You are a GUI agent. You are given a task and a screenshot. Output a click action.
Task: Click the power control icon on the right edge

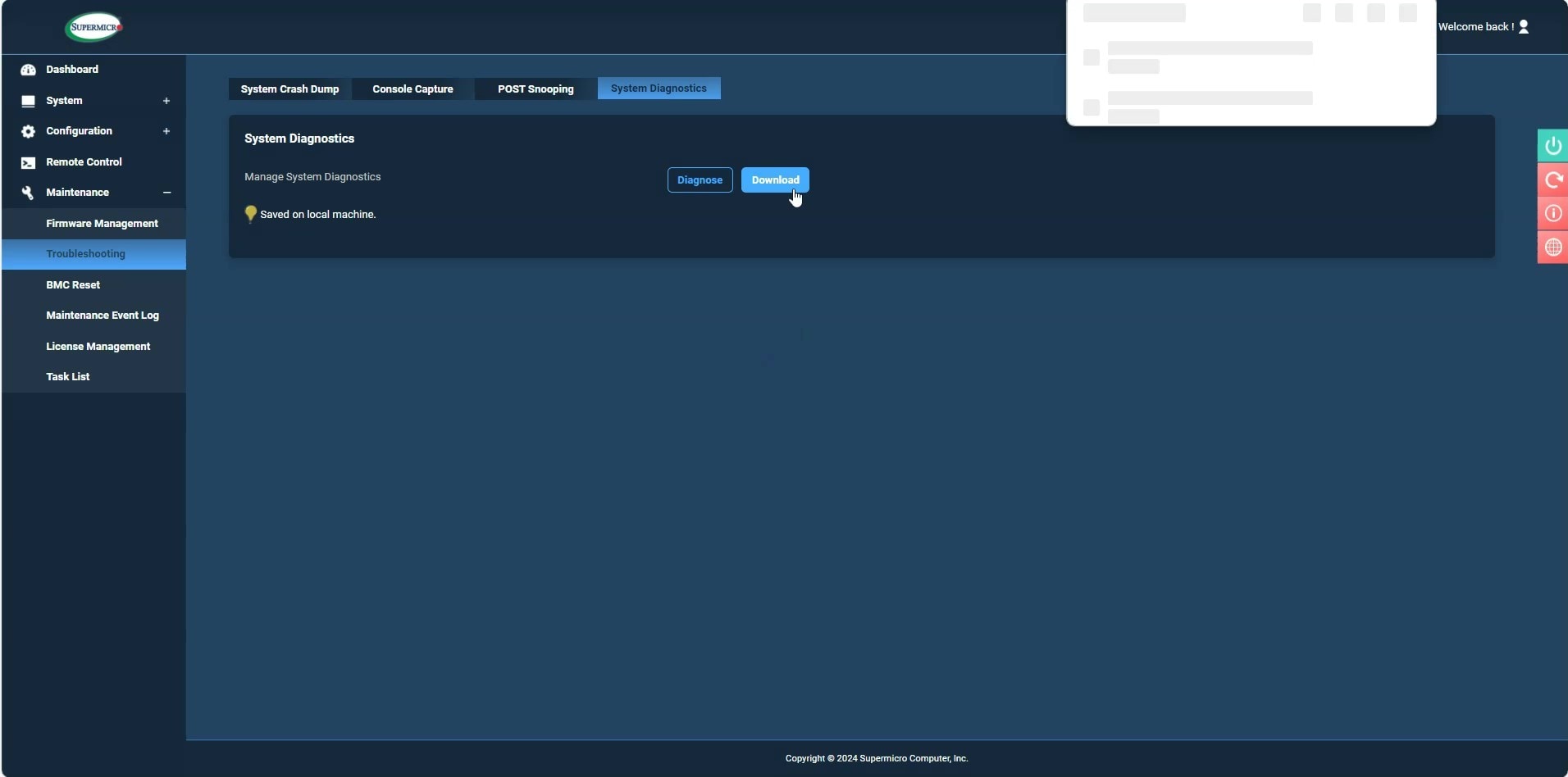[1552, 145]
